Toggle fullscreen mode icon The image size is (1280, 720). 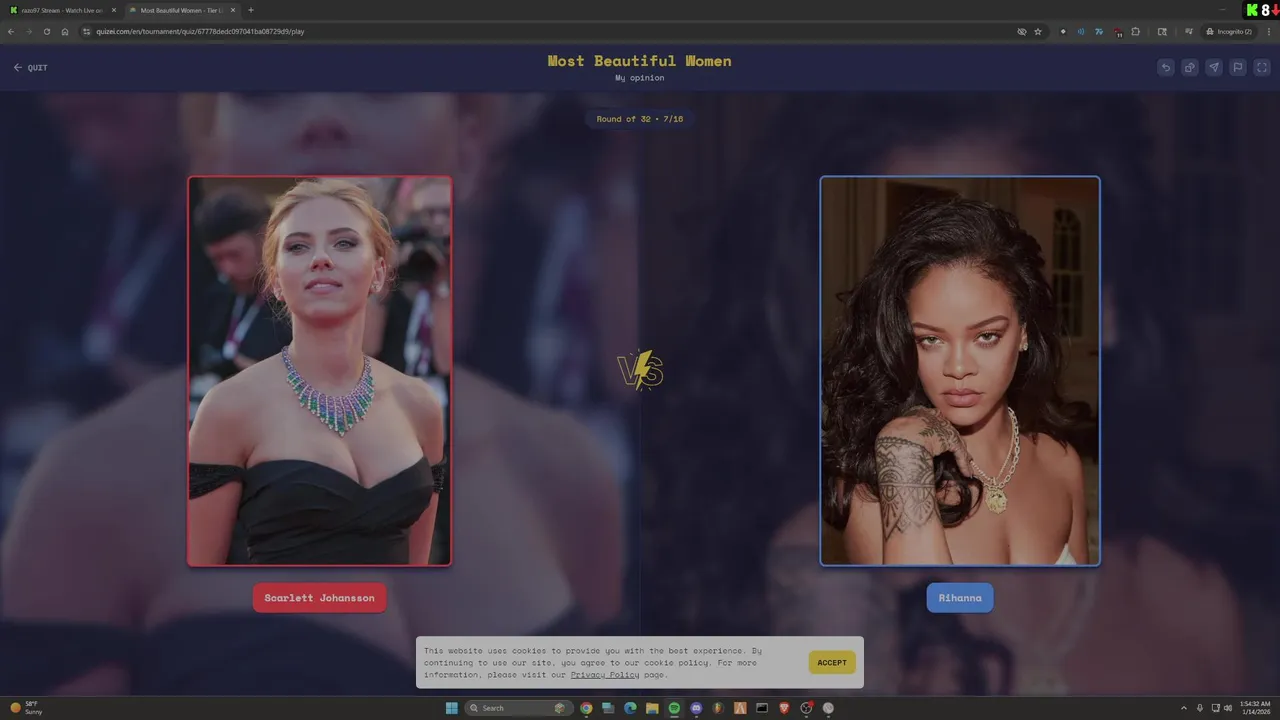coord(1262,67)
